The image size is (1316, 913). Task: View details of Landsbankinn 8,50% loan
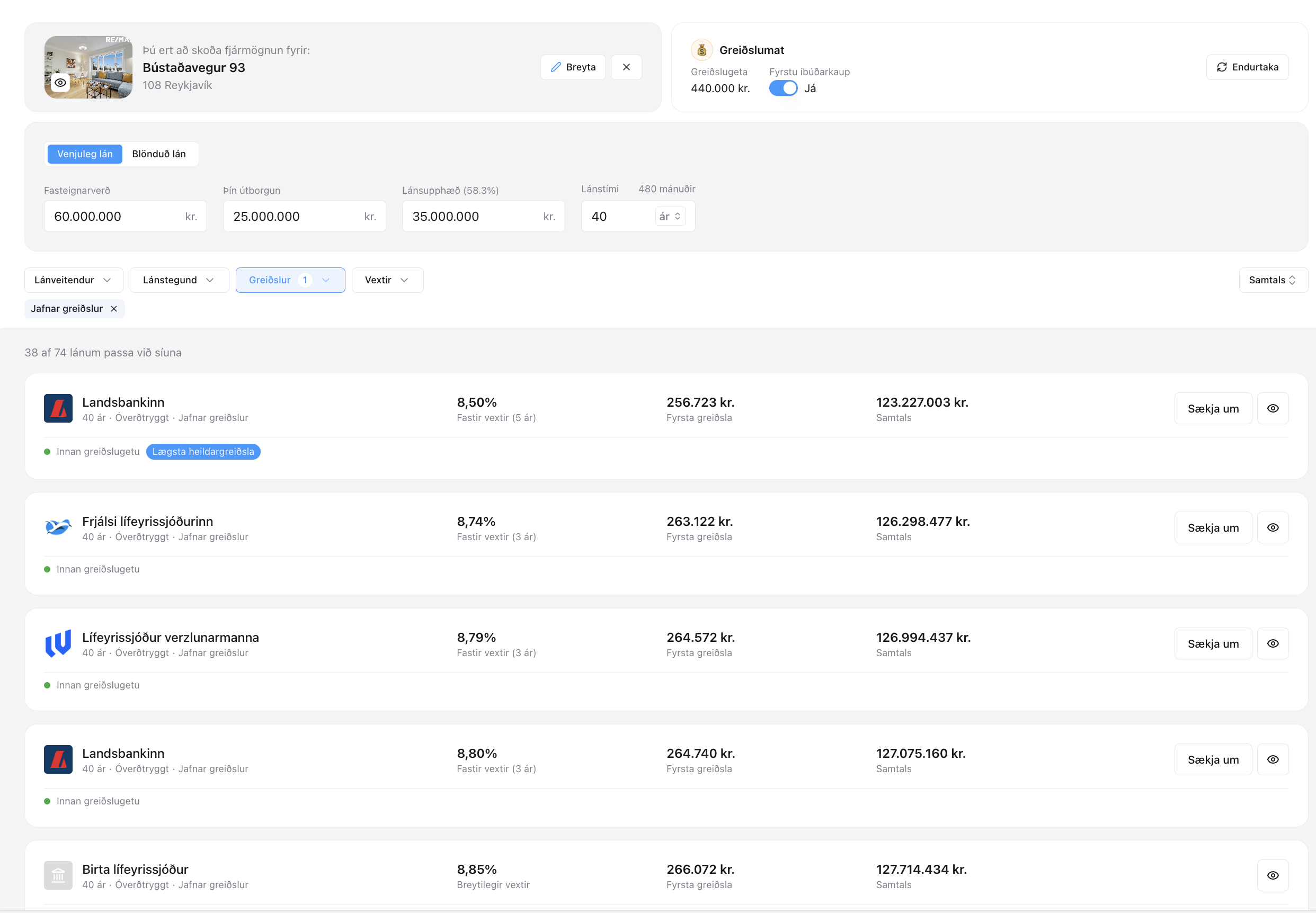click(x=1273, y=408)
